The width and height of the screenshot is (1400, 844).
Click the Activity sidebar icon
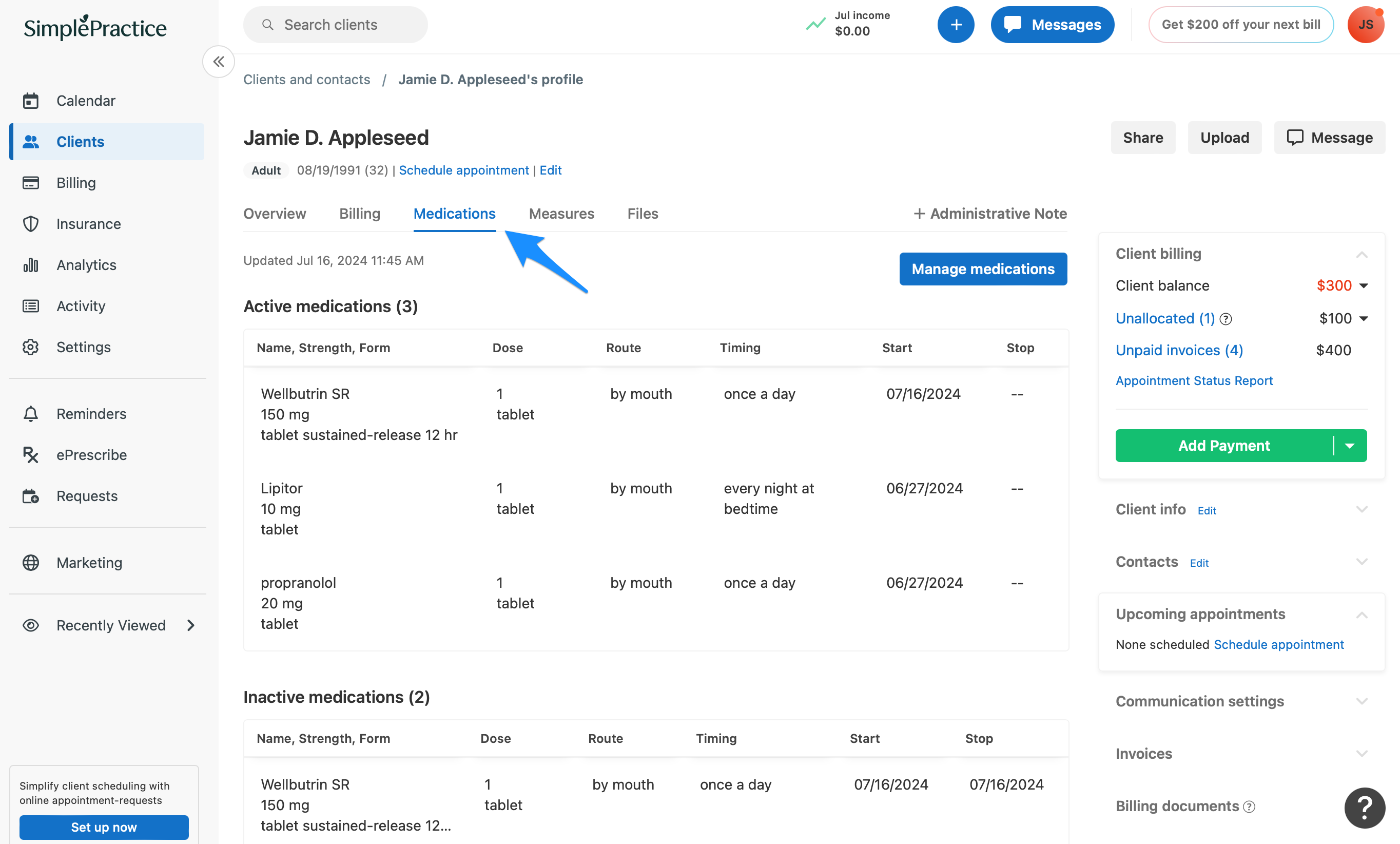coord(31,306)
